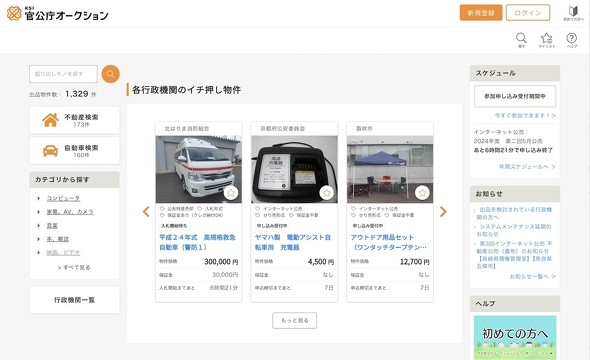The image size is (590, 360).
Task: Click the blue tent outdoor set photo
Action: pos(390,169)
